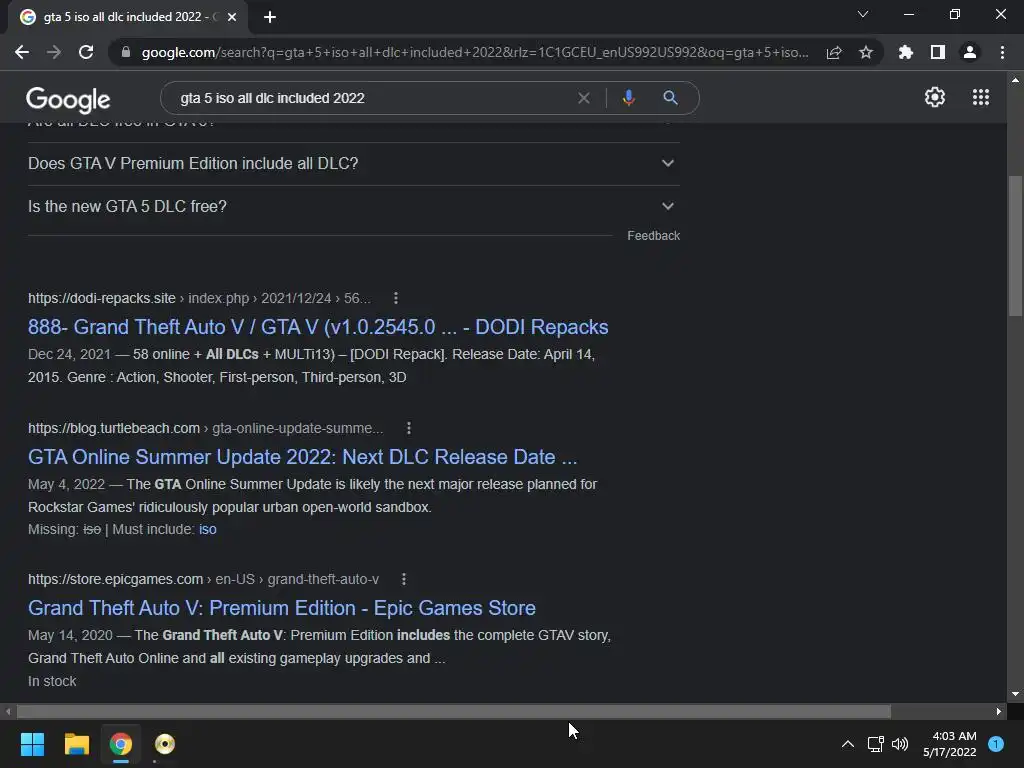
Task: Open the disc app in taskbar
Action: 165,744
